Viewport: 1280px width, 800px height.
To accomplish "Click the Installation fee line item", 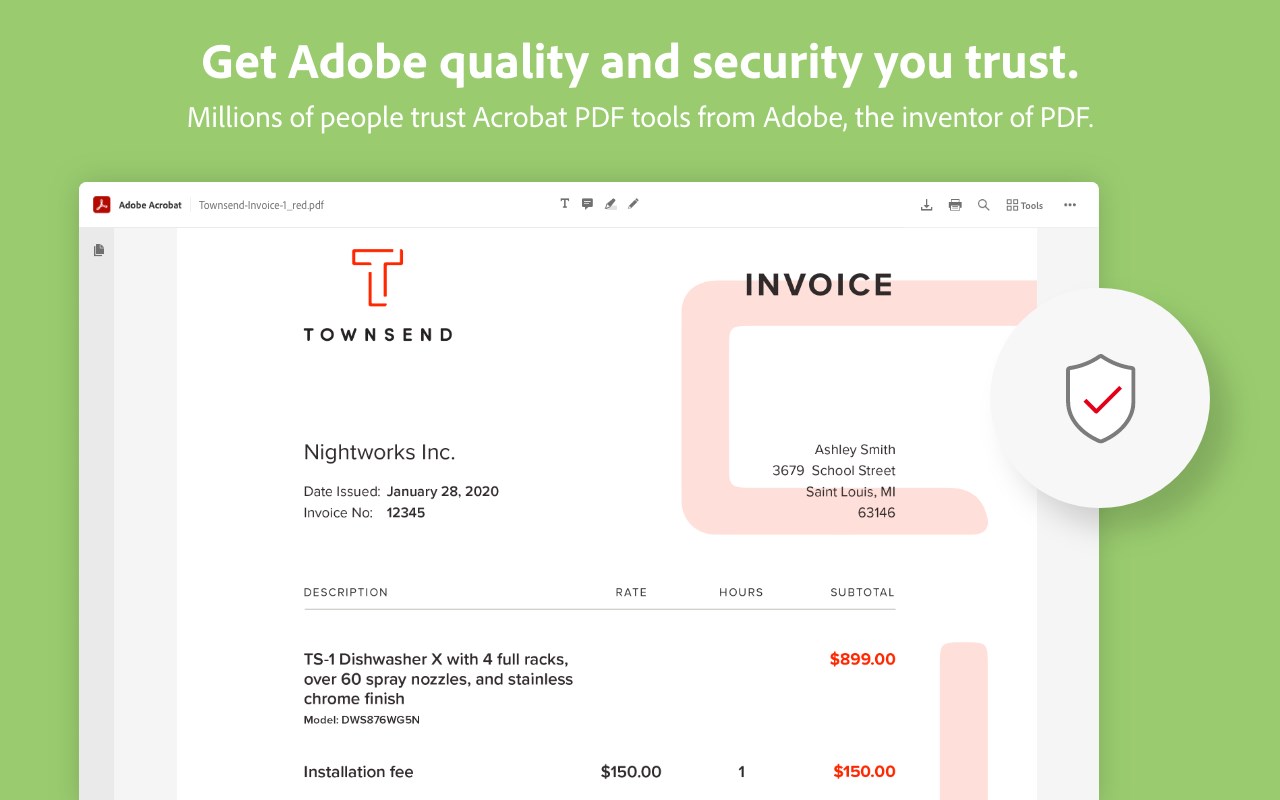I will pos(358,772).
